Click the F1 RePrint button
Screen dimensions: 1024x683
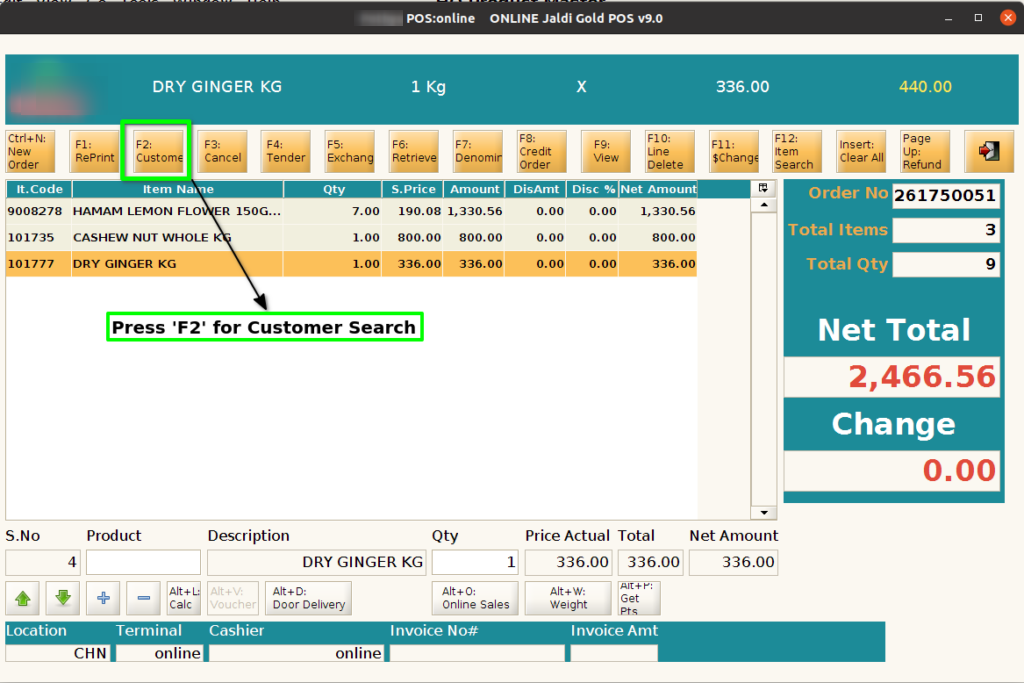point(94,151)
